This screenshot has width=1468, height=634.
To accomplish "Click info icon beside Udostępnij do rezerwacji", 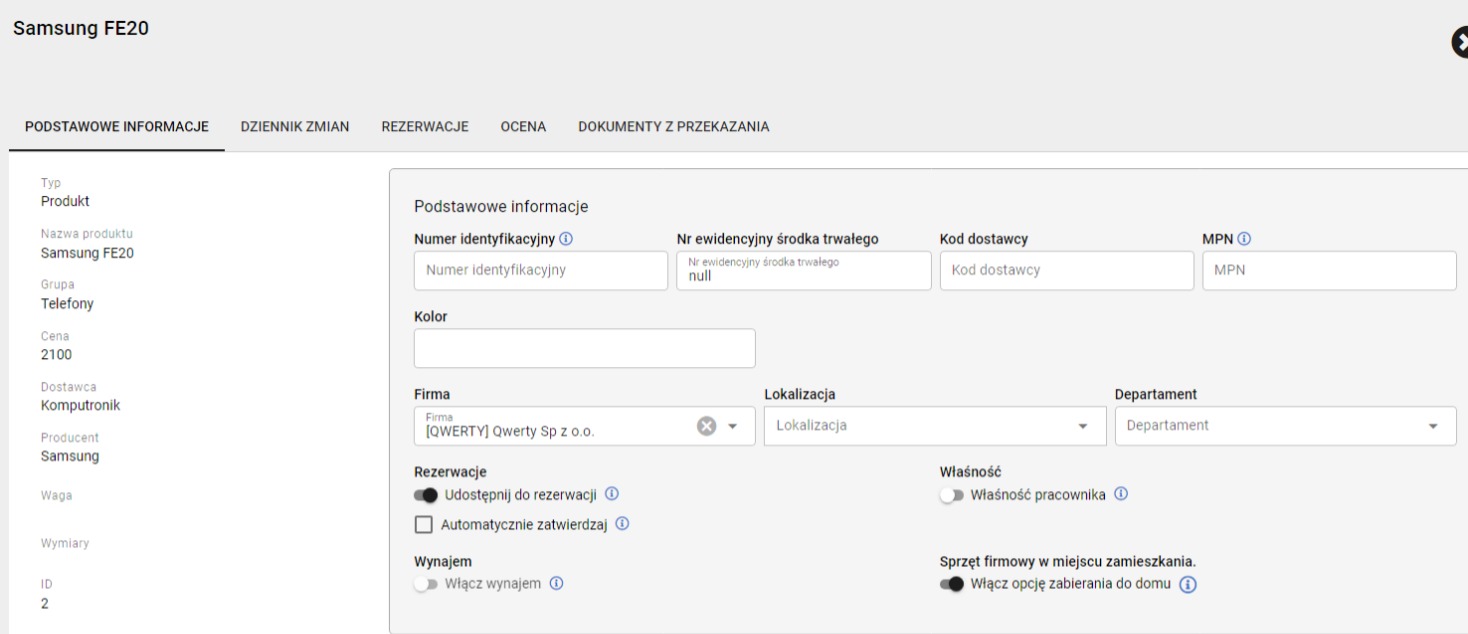I will tap(612, 494).
